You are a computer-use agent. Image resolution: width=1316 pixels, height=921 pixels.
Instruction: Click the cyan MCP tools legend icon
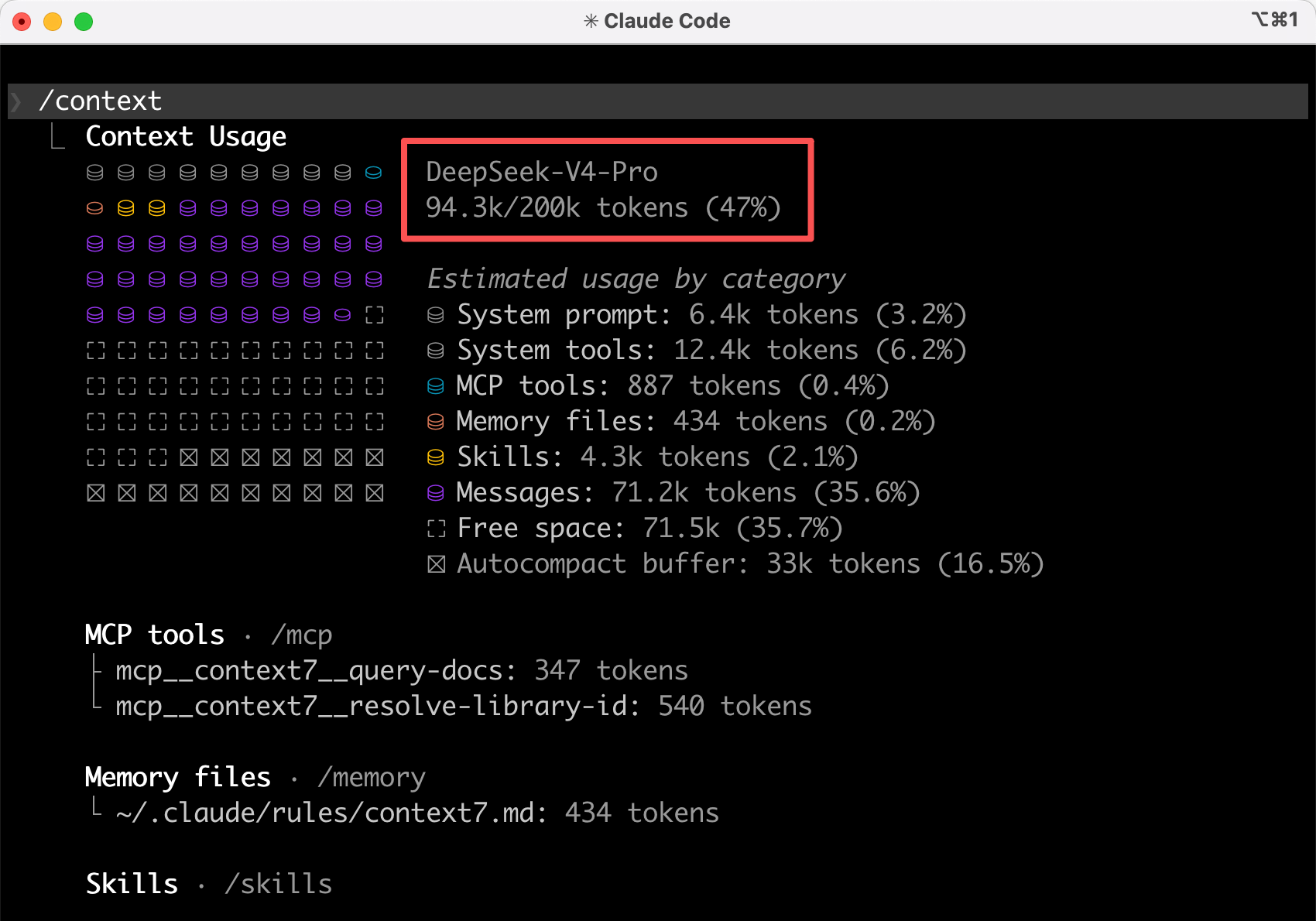[436, 386]
